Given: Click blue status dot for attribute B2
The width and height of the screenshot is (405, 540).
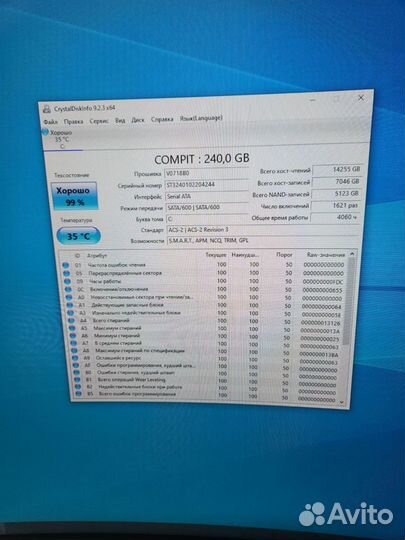Looking at the screenshot, I should point(77,387).
